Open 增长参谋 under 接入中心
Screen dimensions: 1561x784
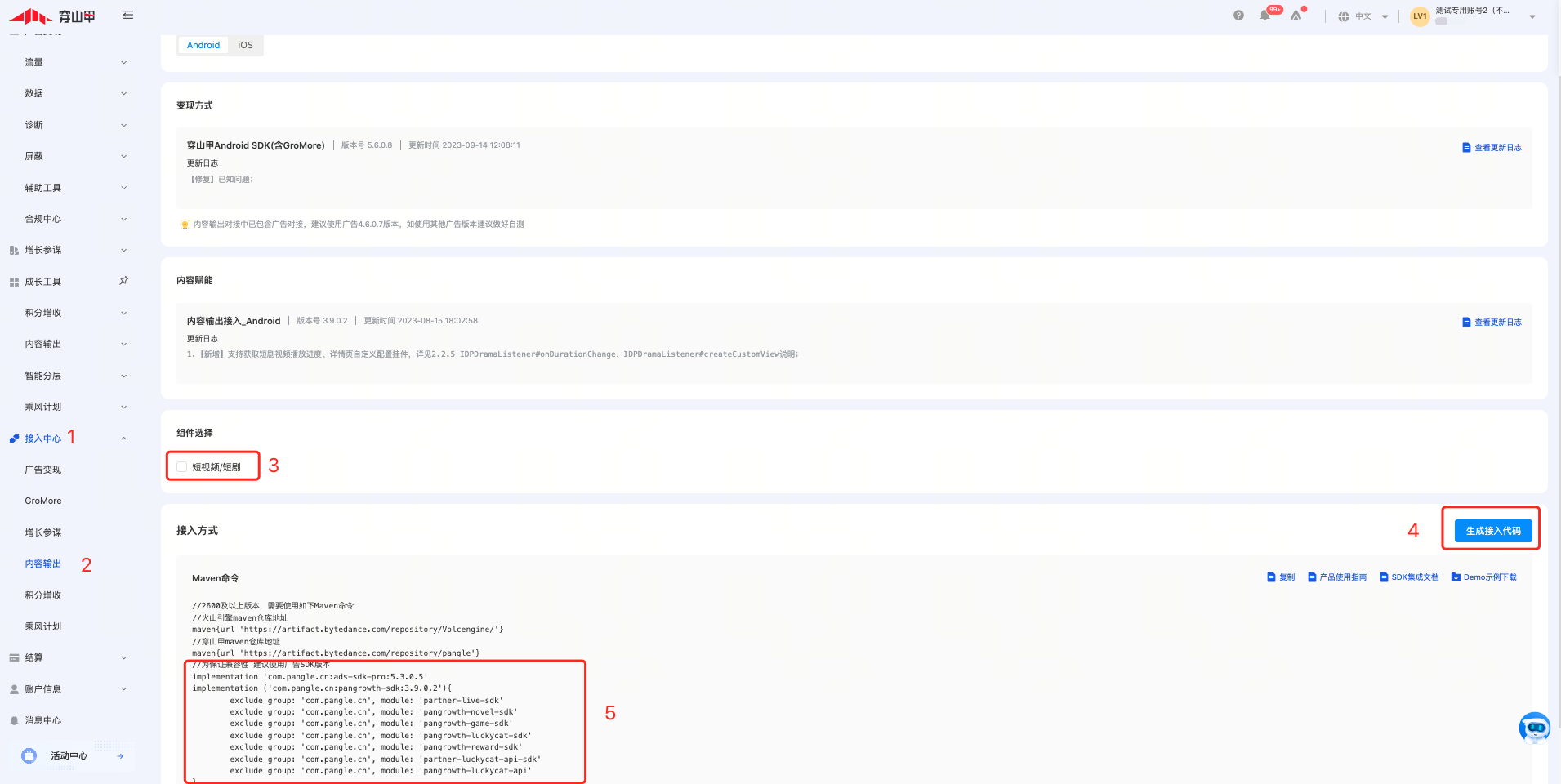click(x=43, y=532)
